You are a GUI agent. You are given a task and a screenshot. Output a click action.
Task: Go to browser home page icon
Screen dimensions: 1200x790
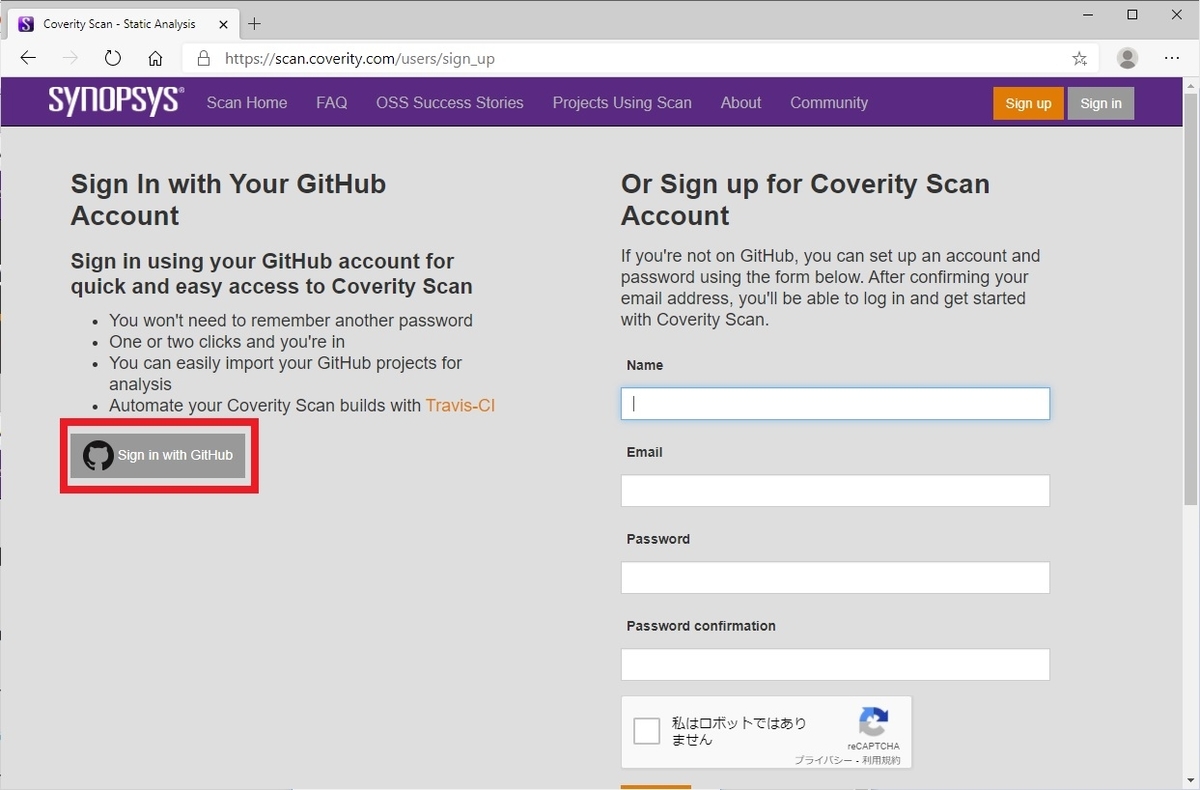click(155, 58)
